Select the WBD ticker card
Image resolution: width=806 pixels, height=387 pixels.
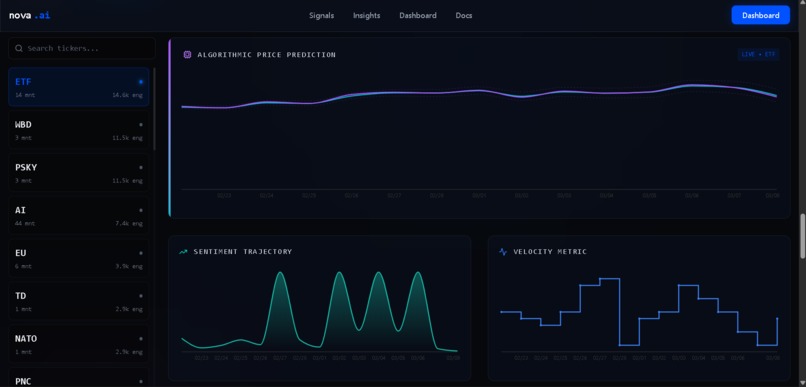[79, 130]
